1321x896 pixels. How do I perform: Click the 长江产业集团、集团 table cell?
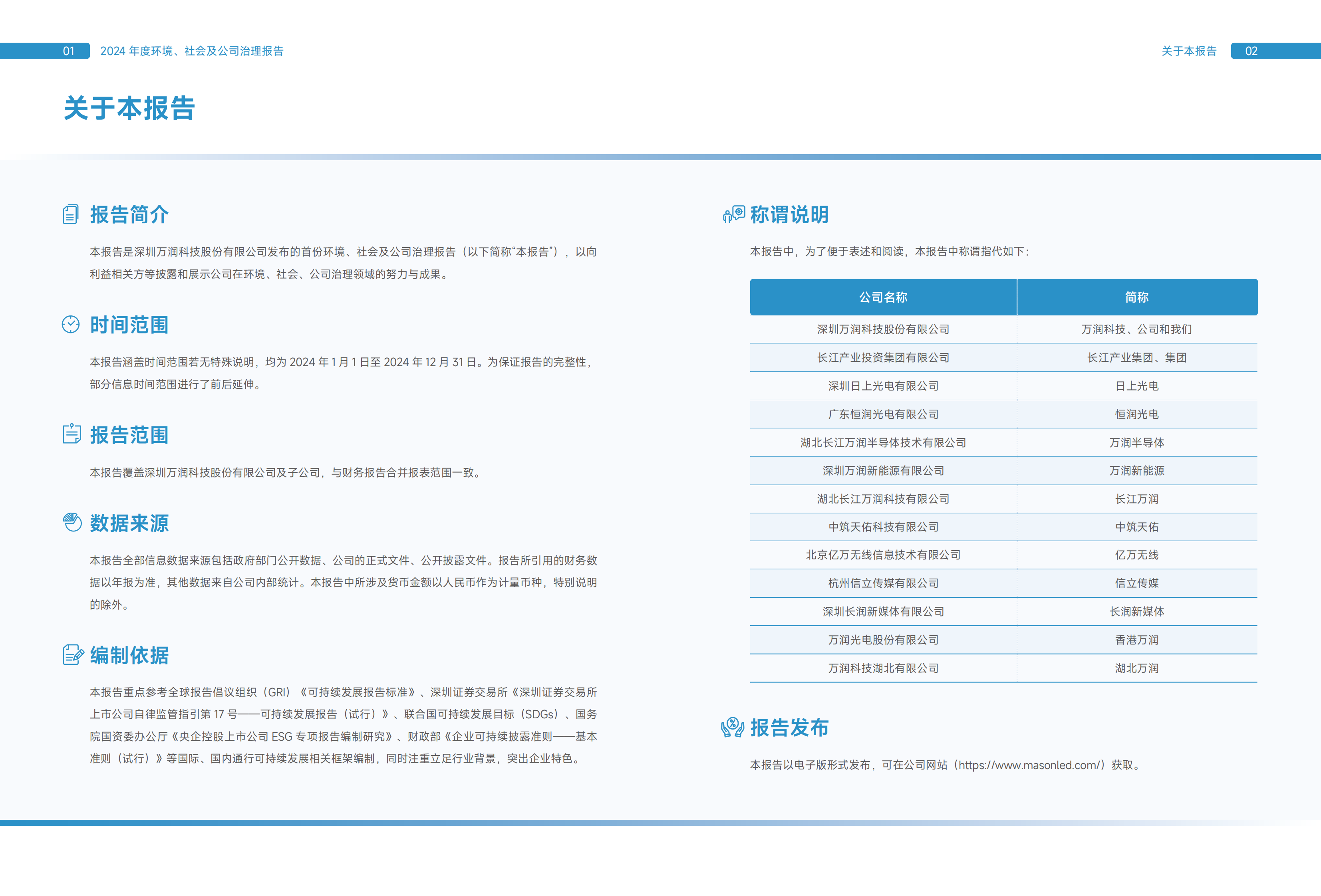point(1137,357)
